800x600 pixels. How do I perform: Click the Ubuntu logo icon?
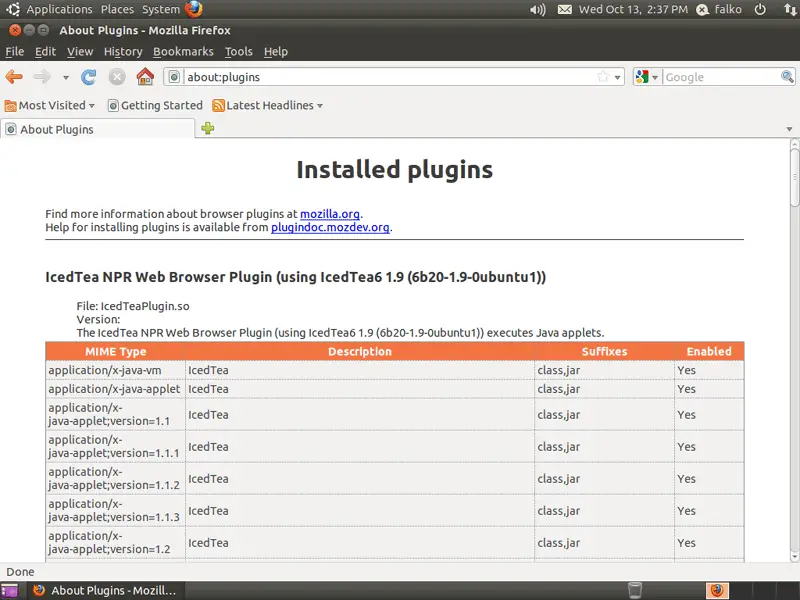click(x=13, y=9)
